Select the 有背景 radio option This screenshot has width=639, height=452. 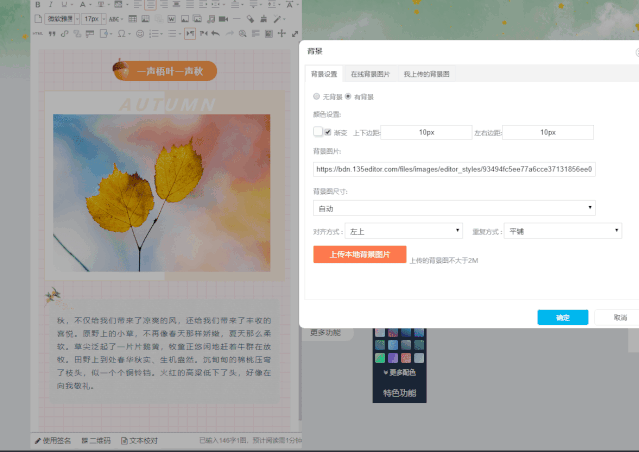(x=348, y=97)
